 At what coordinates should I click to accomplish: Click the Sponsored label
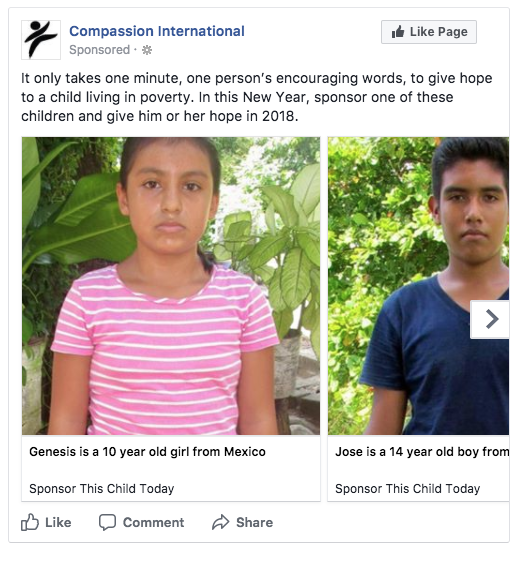coord(99,50)
